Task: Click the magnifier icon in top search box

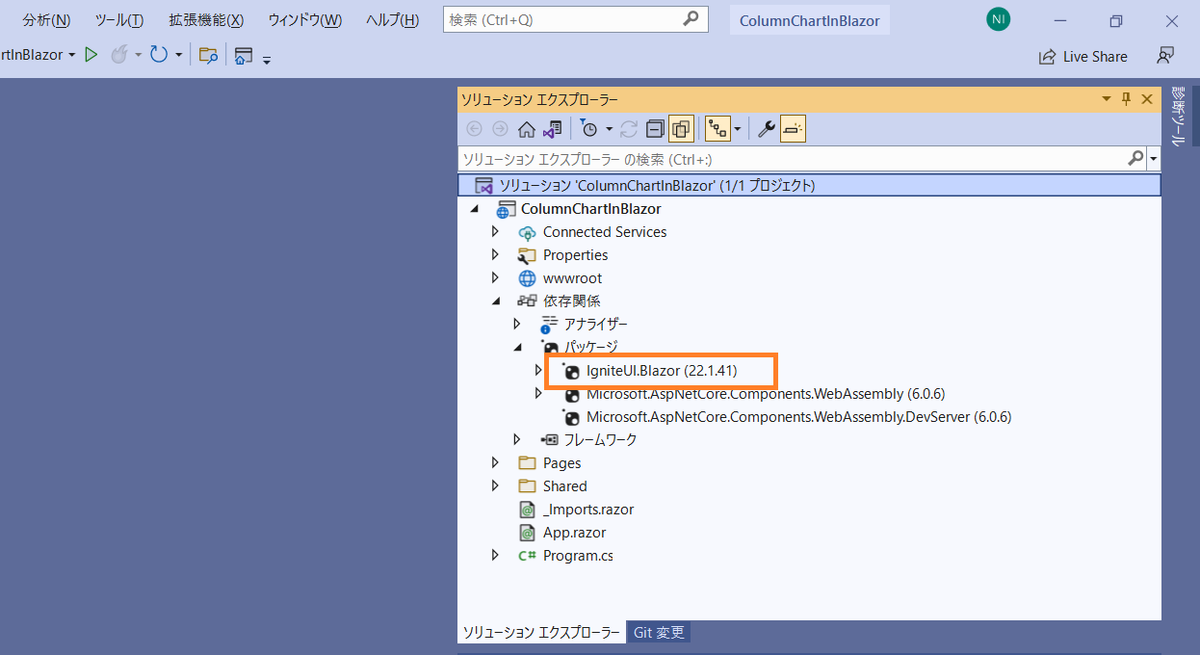Action: 691,19
